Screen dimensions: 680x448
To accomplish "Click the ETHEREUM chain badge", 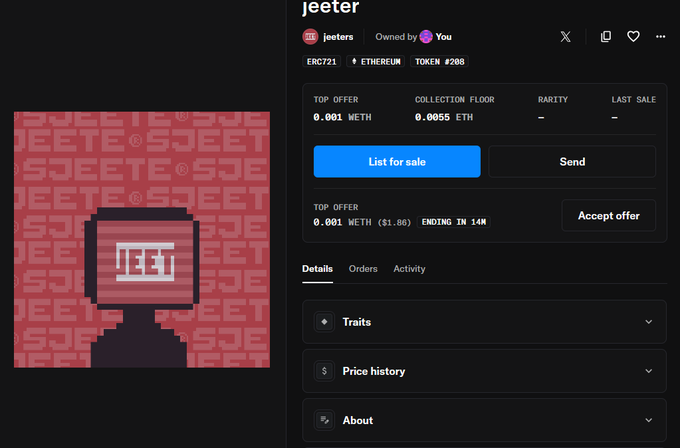I will [x=376, y=62].
